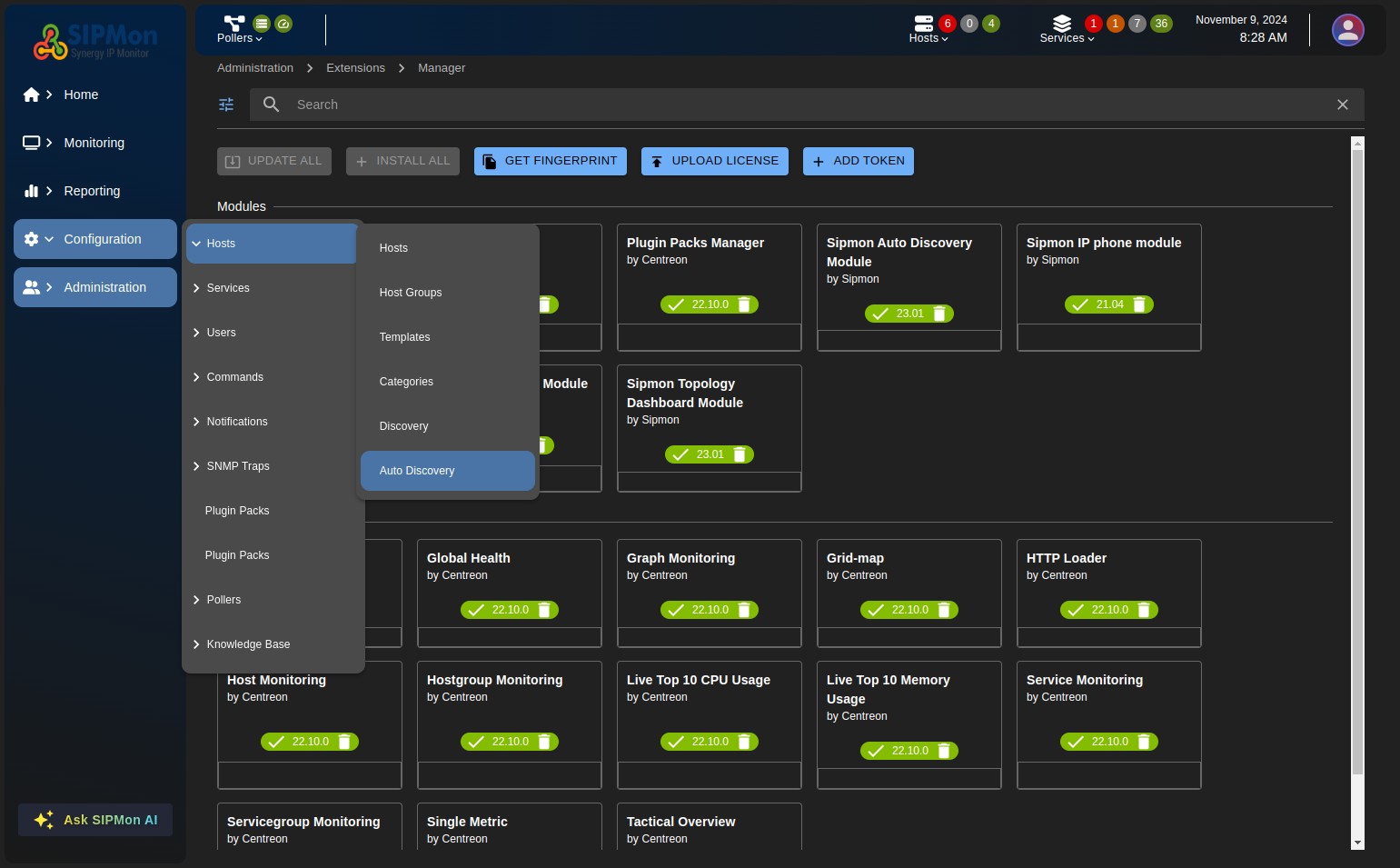Click the filter options icon beside search
Image resolution: width=1400 pixels, height=868 pixels.
pyautogui.click(x=226, y=105)
